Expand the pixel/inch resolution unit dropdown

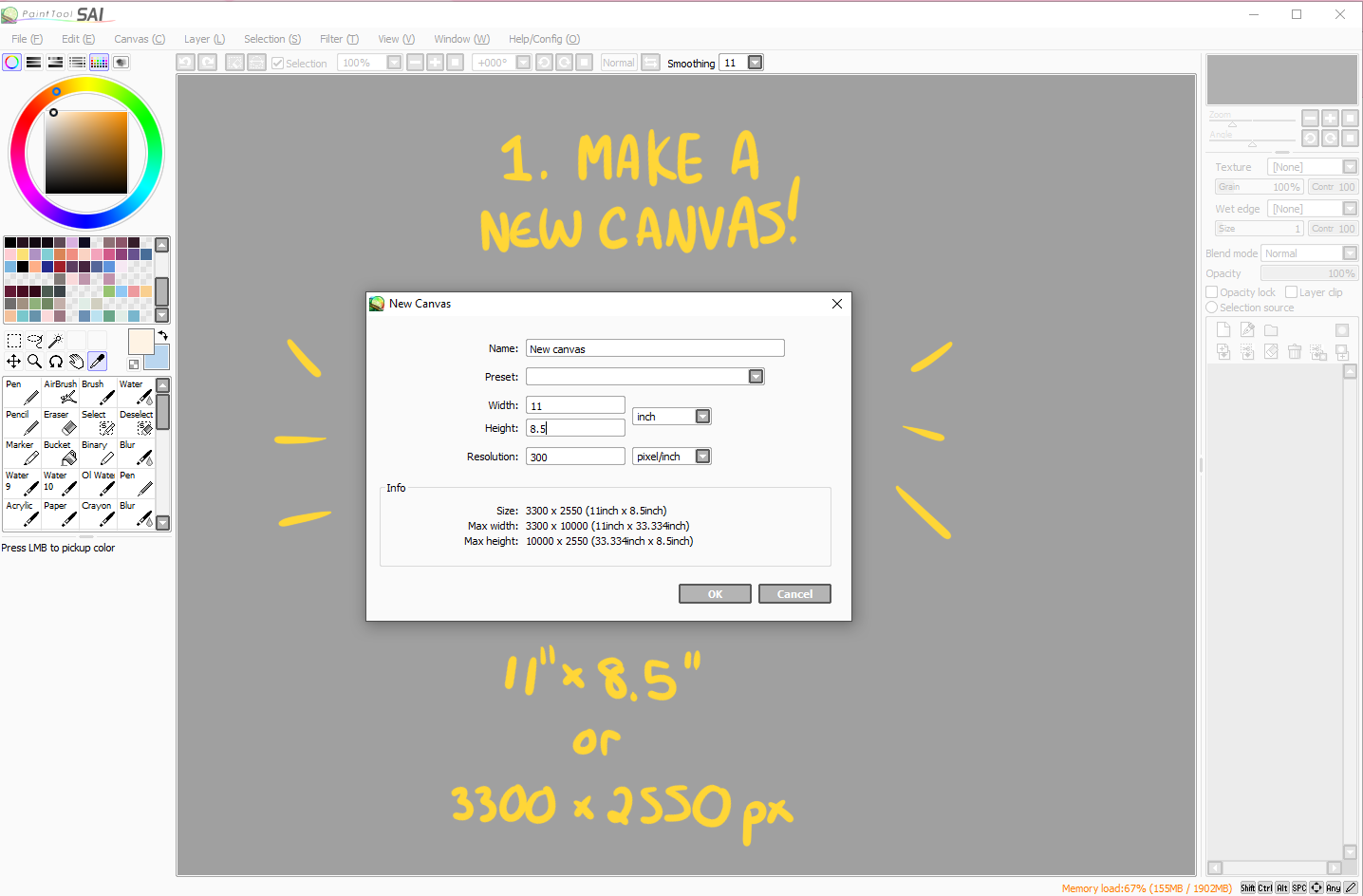coord(702,457)
